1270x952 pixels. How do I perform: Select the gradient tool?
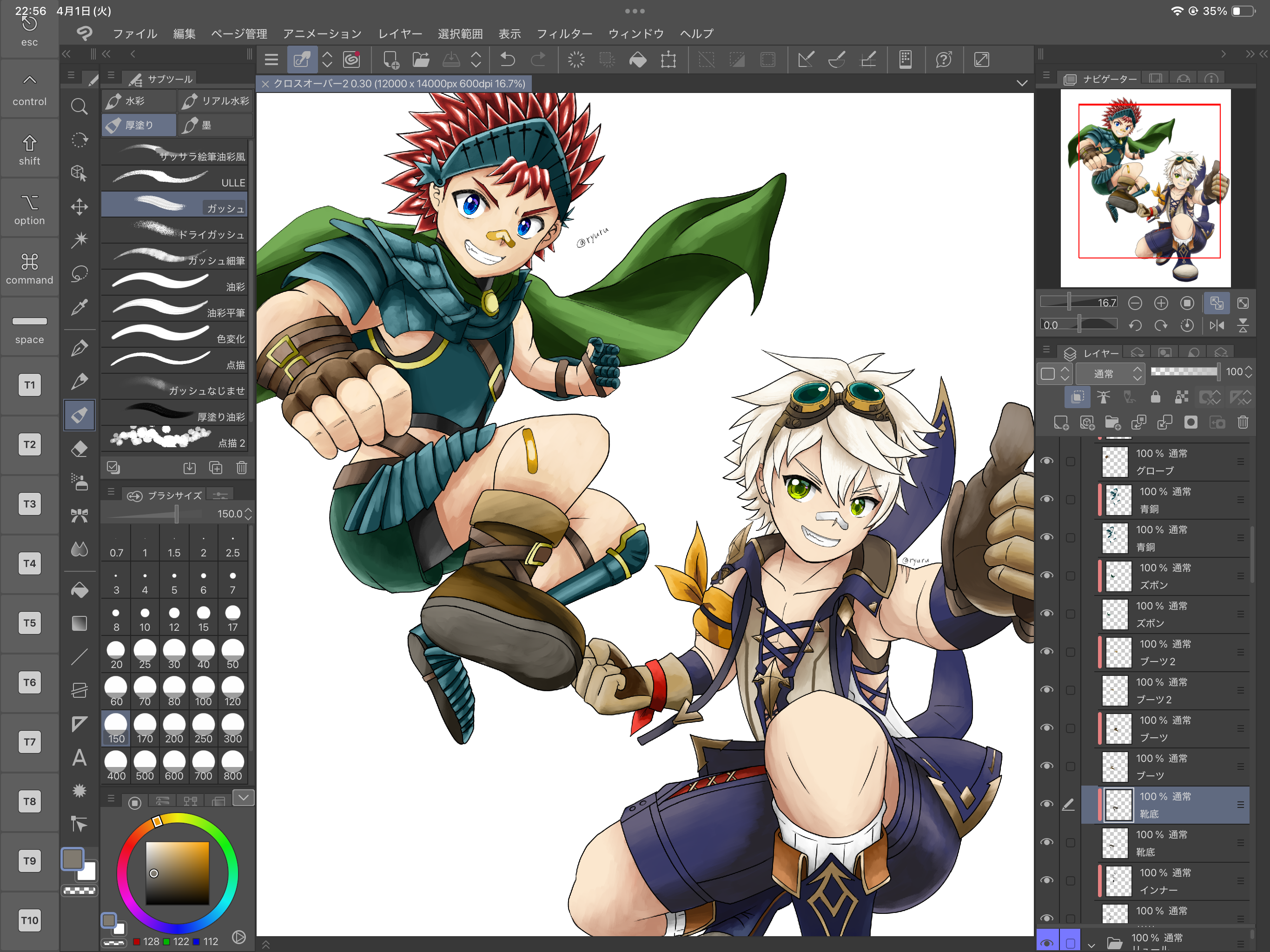tap(79, 623)
